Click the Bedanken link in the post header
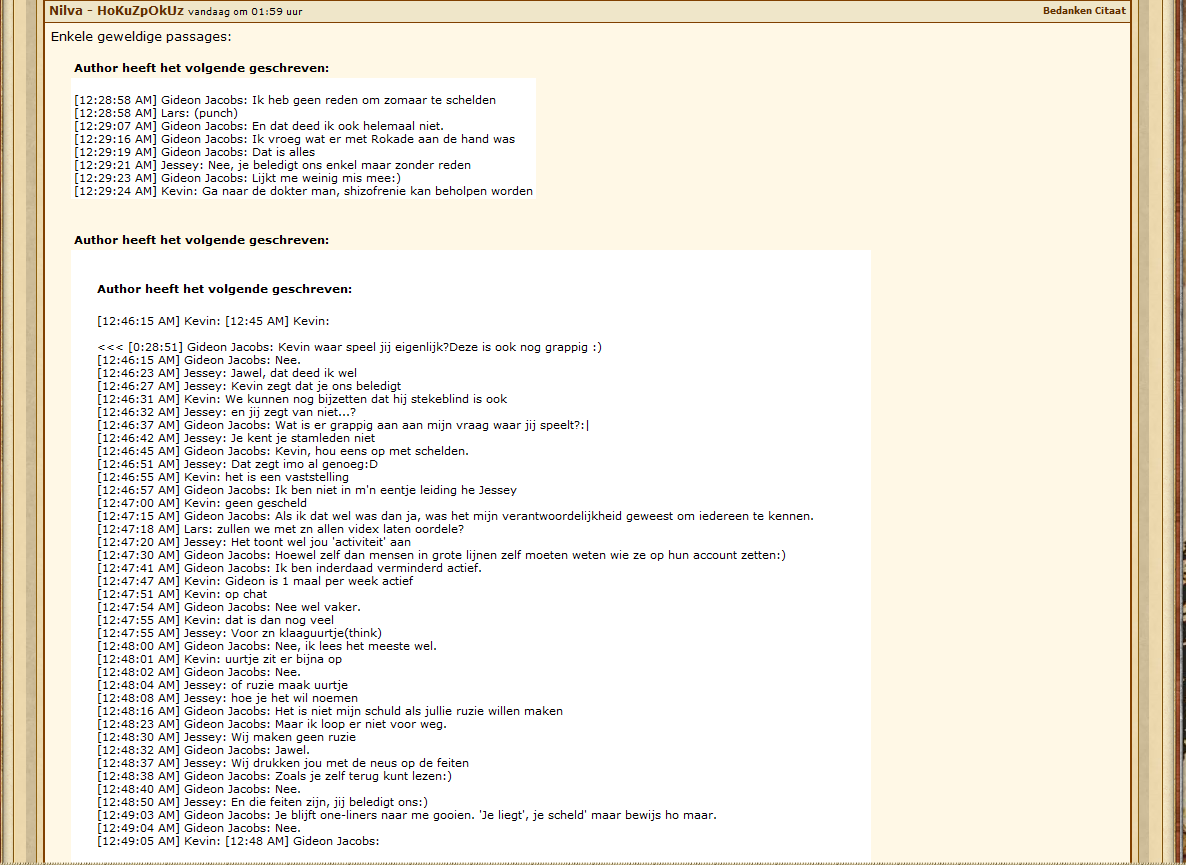Screen dimensions: 1186x865 tap(1065, 11)
